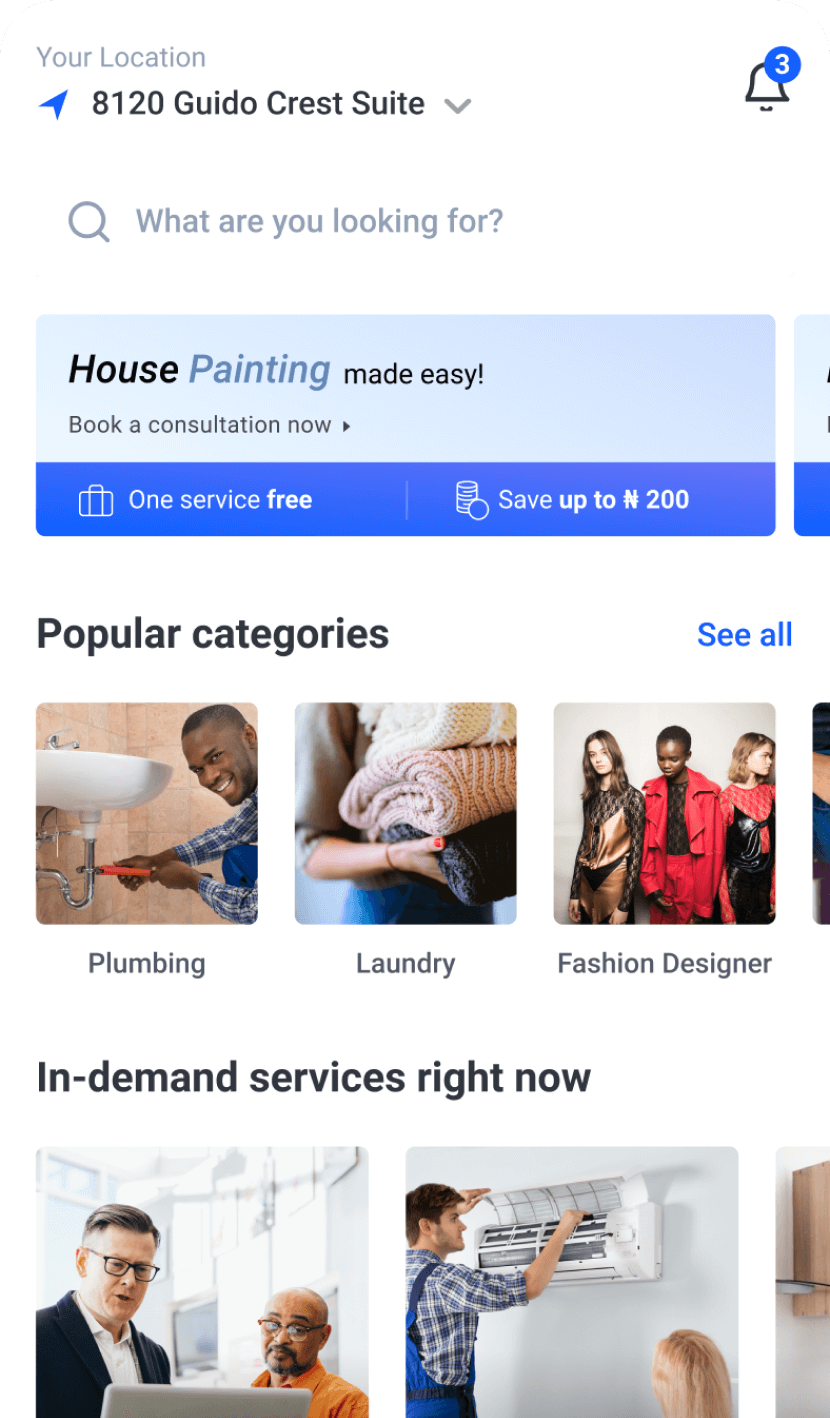Click the magnifying glass search icon
Viewport: 830px width, 1418px height.
tap(89, 222)
